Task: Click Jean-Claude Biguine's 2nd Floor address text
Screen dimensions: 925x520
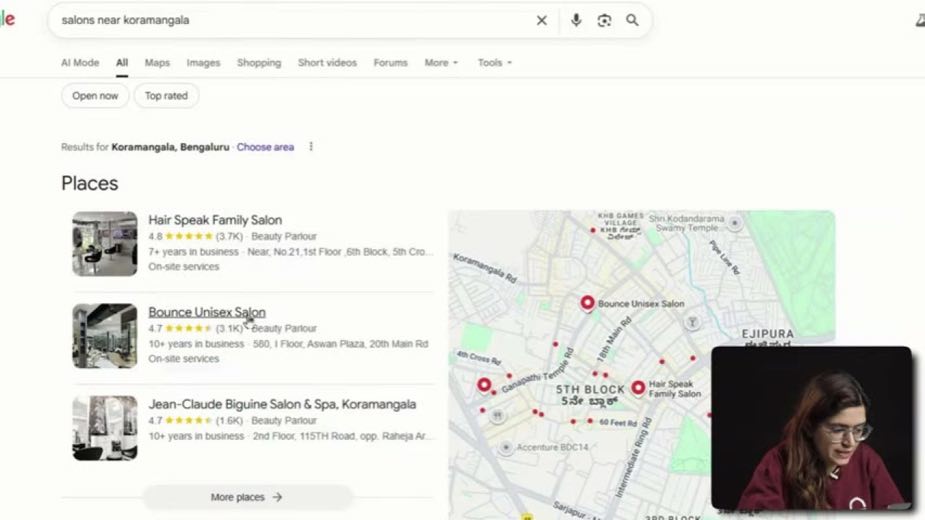Action: (342, 436)
